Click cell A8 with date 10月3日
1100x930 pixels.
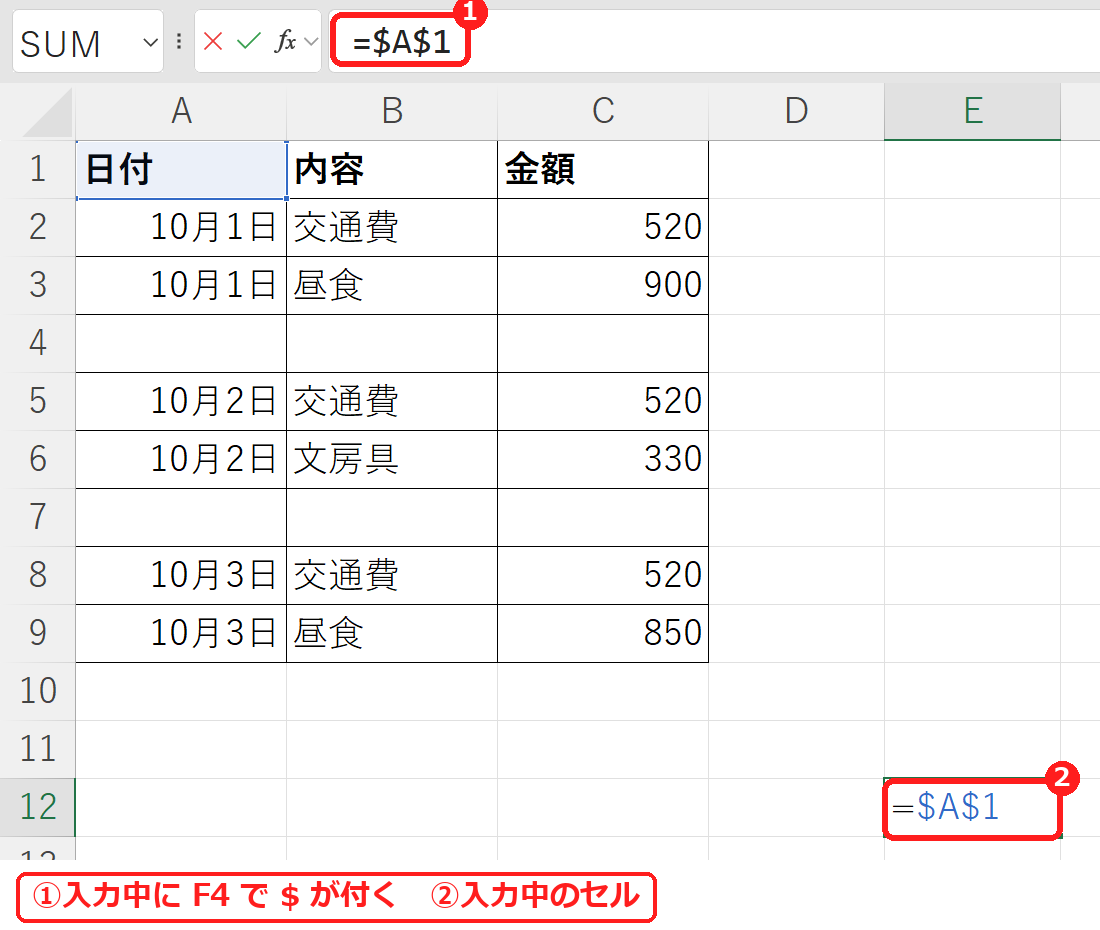tap(181, 575)
